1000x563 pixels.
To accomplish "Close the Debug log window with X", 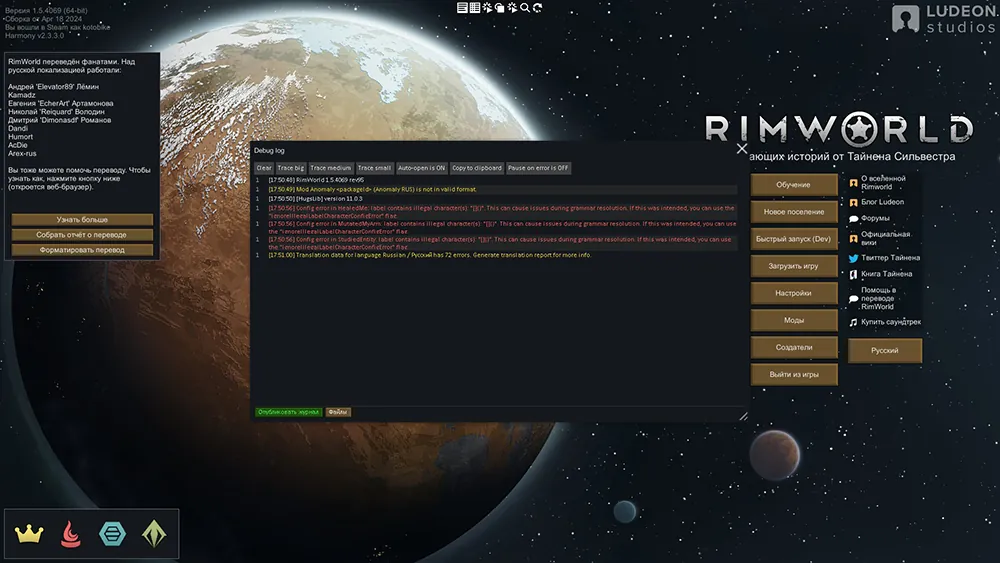I will coord(742,149).
